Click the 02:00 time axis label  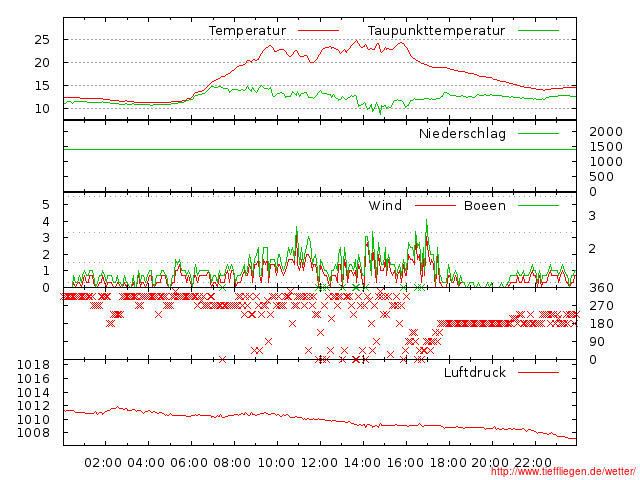103,463
